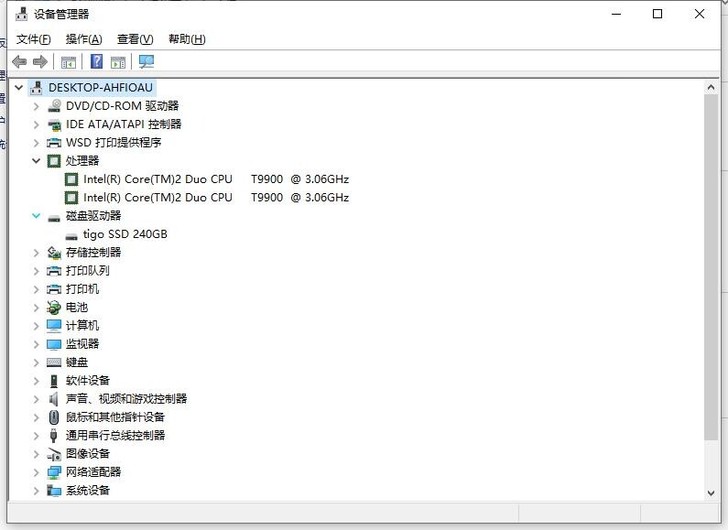
Task: Expand the 系统设备 category
Action: pyautogui.click(x=36, y=491)
